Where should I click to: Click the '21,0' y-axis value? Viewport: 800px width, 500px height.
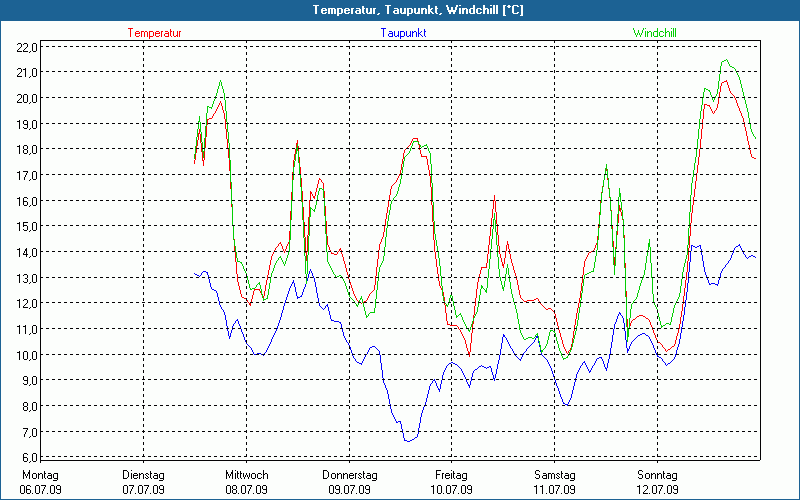pos(27,73)
